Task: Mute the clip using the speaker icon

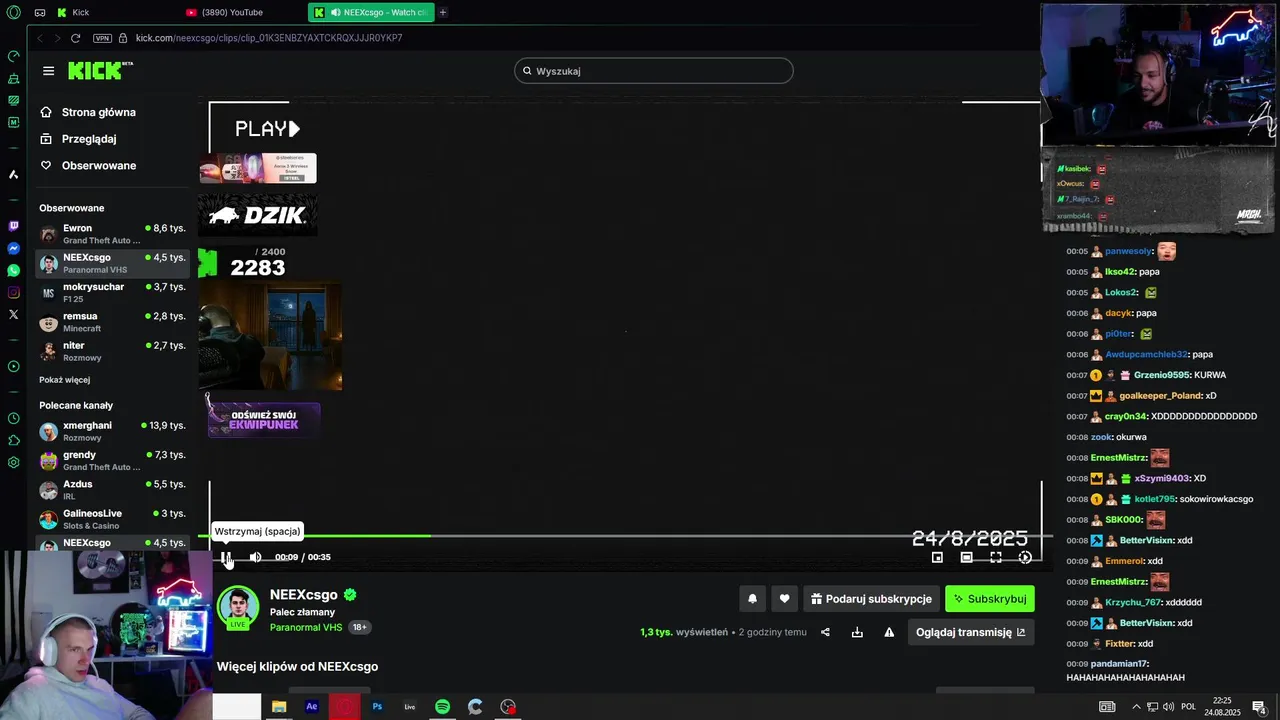Action: pos(255,557)
